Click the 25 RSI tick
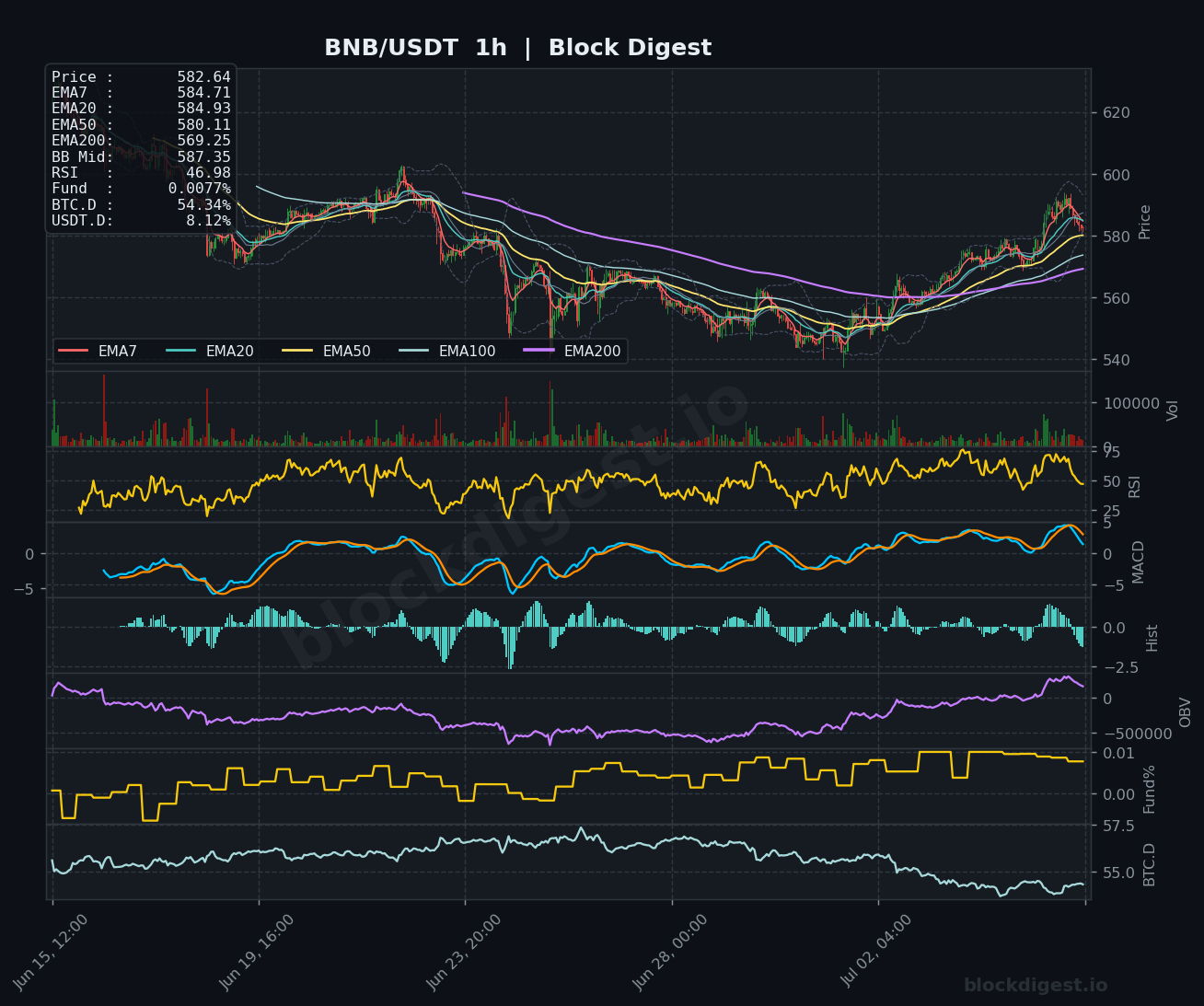This screenshot has width=1204, height=1006. click(1111, 512)
